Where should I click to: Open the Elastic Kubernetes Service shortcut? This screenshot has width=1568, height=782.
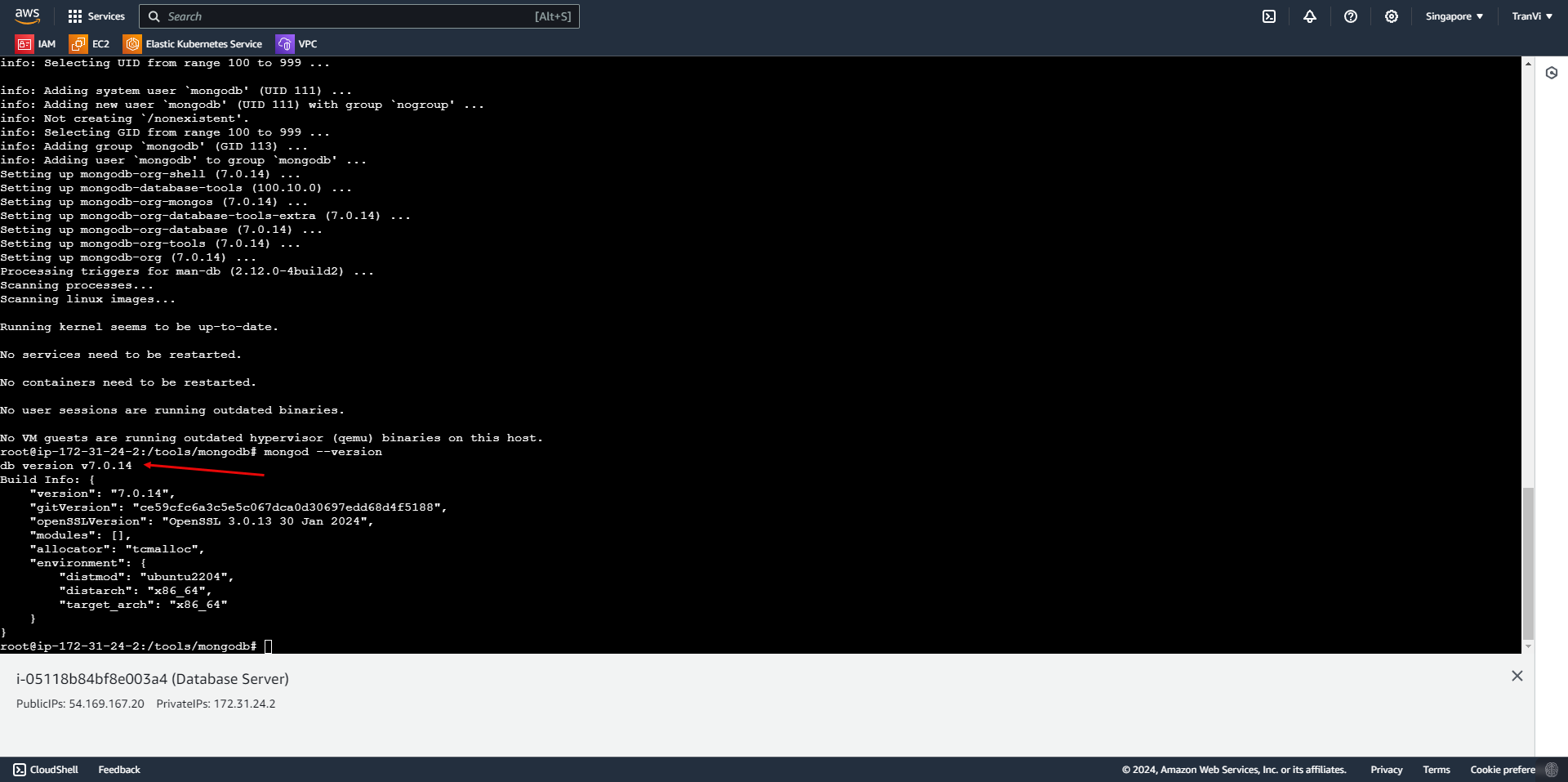192,43
